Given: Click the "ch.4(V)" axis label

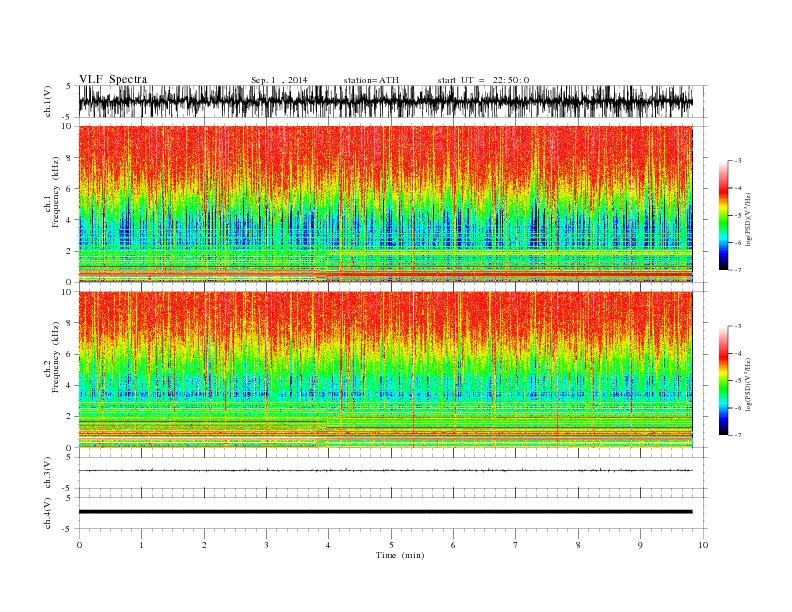Looking at the screenshot, I should (x=48, y=514).
